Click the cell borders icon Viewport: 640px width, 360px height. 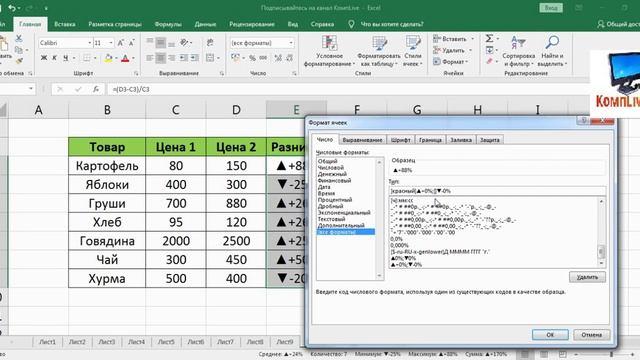tap(87, 58)
